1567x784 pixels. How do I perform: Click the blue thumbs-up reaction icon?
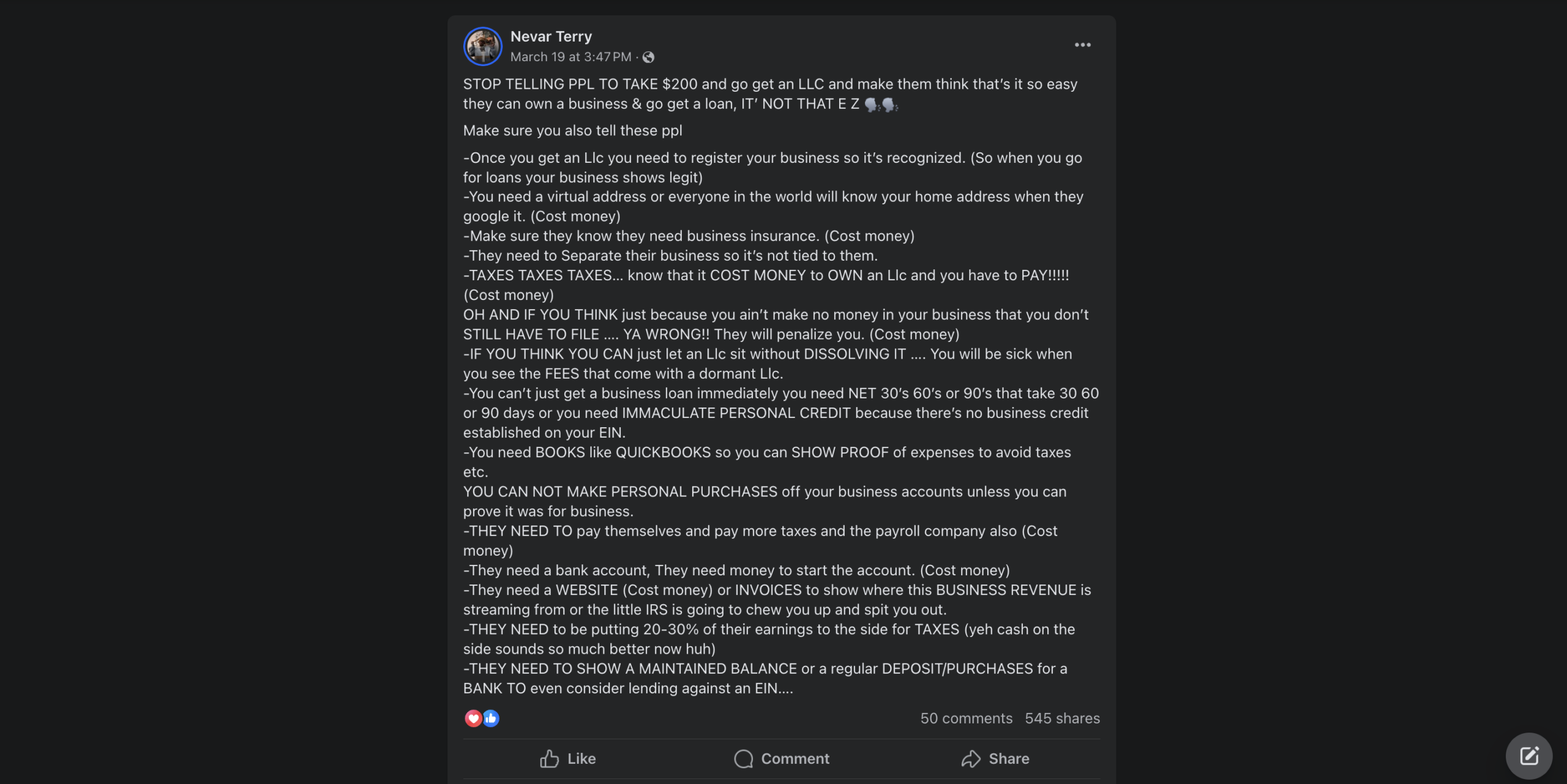(491, 718)
